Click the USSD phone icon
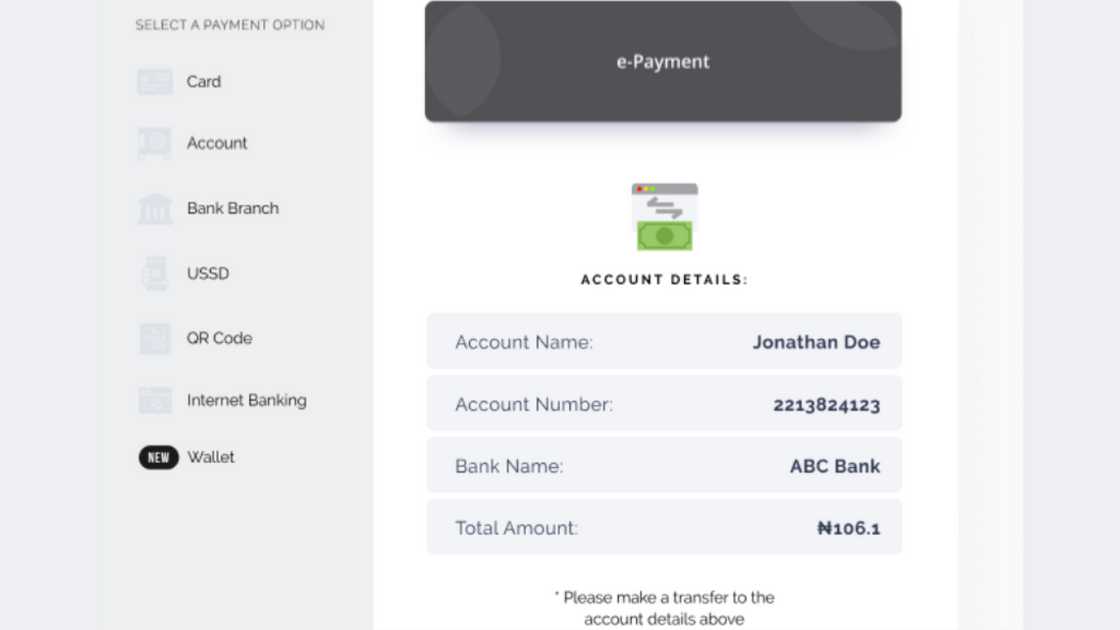This screenshot has width=1120, height=630. 154,273
